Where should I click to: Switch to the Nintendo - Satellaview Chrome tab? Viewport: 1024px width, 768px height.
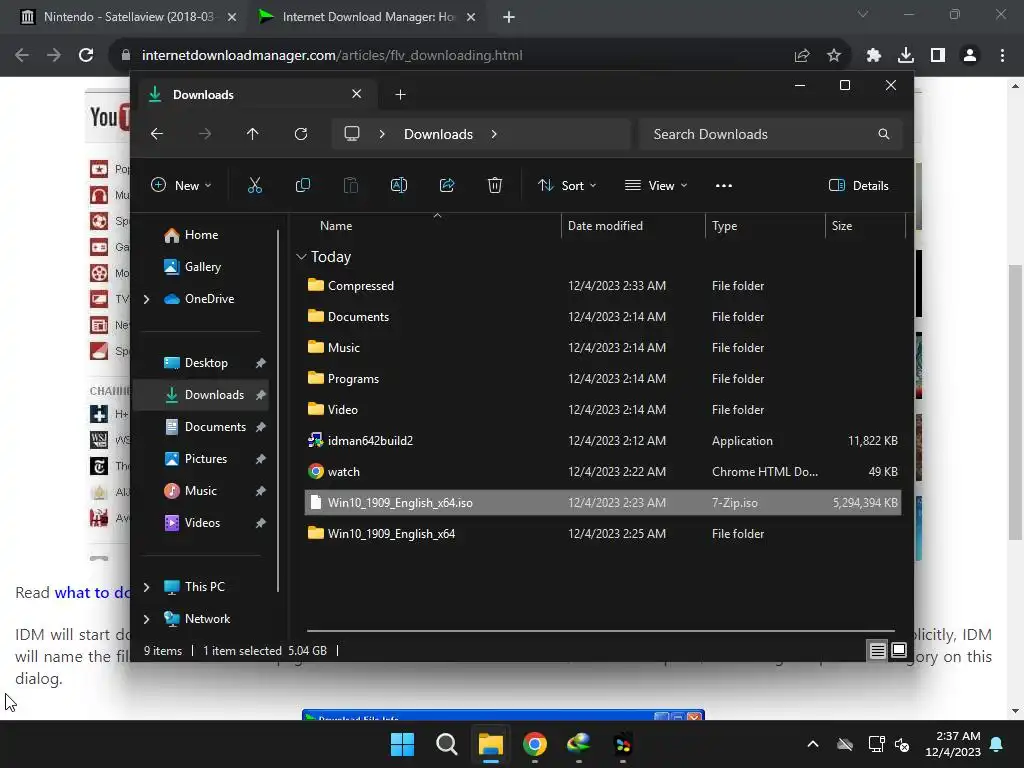(x=128, y=17)
